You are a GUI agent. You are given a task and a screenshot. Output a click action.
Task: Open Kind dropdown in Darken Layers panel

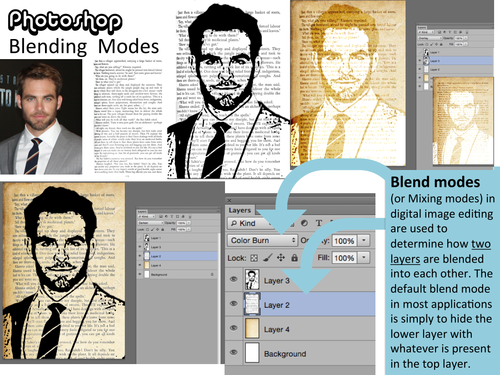pos(146,216)
